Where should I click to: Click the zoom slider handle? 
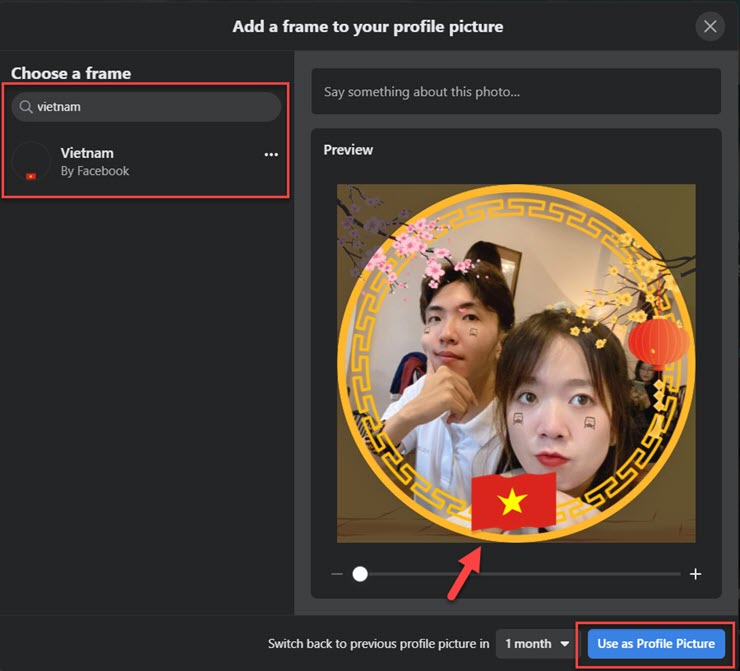(360, 574)
